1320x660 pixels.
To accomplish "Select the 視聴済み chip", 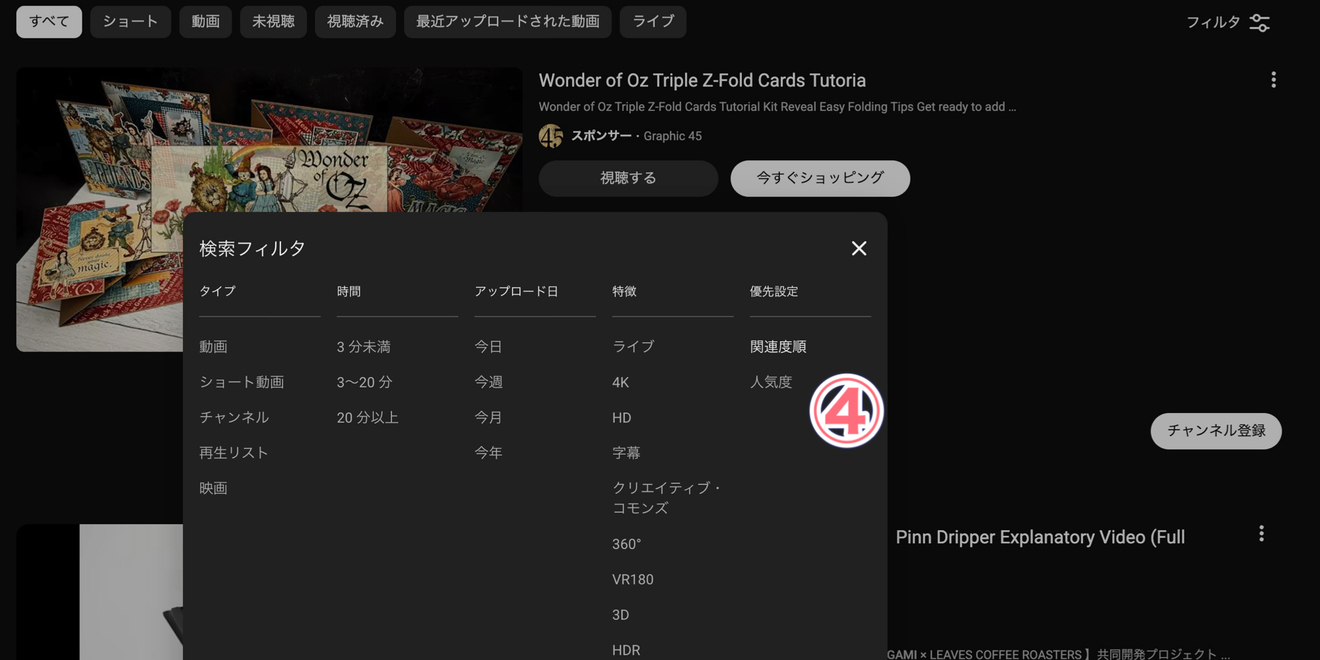I will tap(355, 21).
